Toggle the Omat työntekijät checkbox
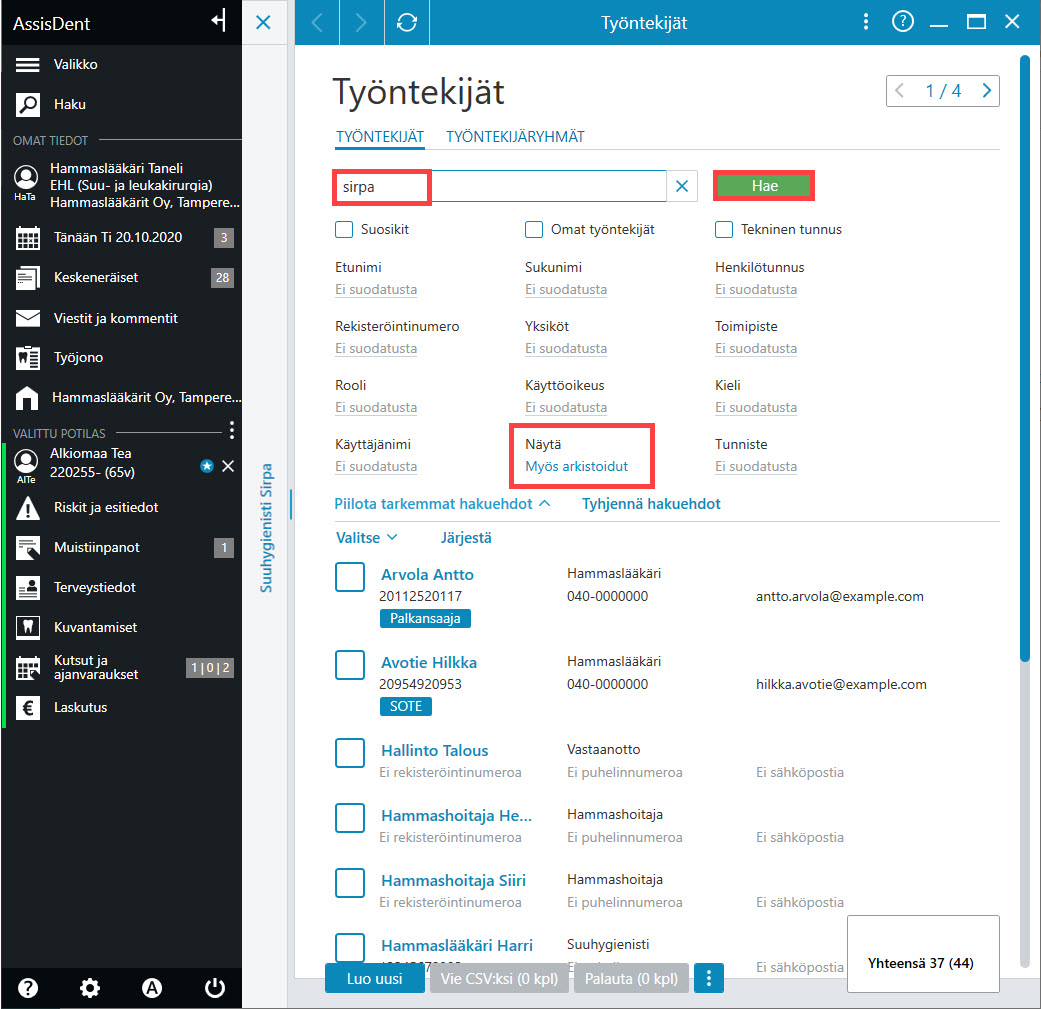Screen dimensions: 1041x1009 point(534,230)
